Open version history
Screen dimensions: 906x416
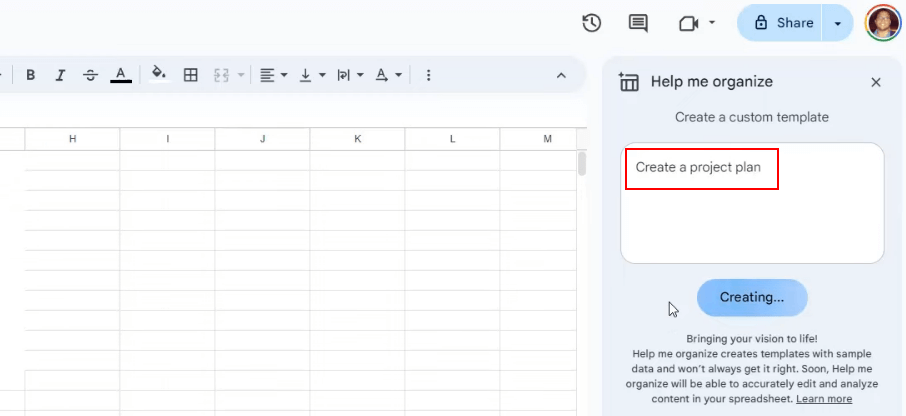tap(592, 23)
